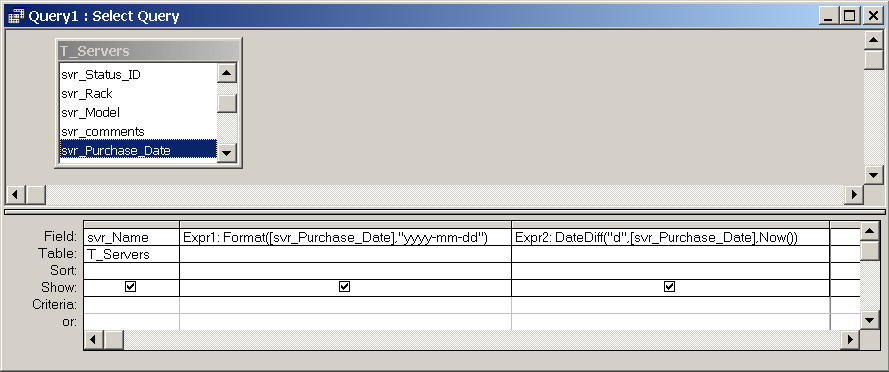Image resolution: width=889 pixels, height=372 pixels.
Task: Uncheck Show box for Expr2 column
Action: coord(670,287)
